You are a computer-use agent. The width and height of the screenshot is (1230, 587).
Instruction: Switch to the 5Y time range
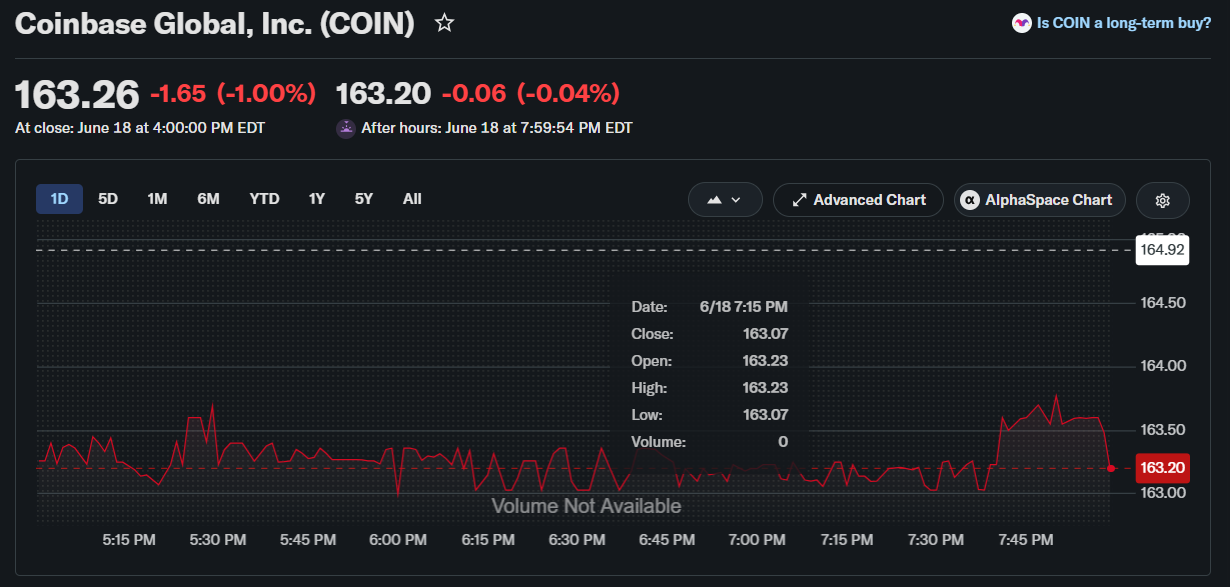364,199
